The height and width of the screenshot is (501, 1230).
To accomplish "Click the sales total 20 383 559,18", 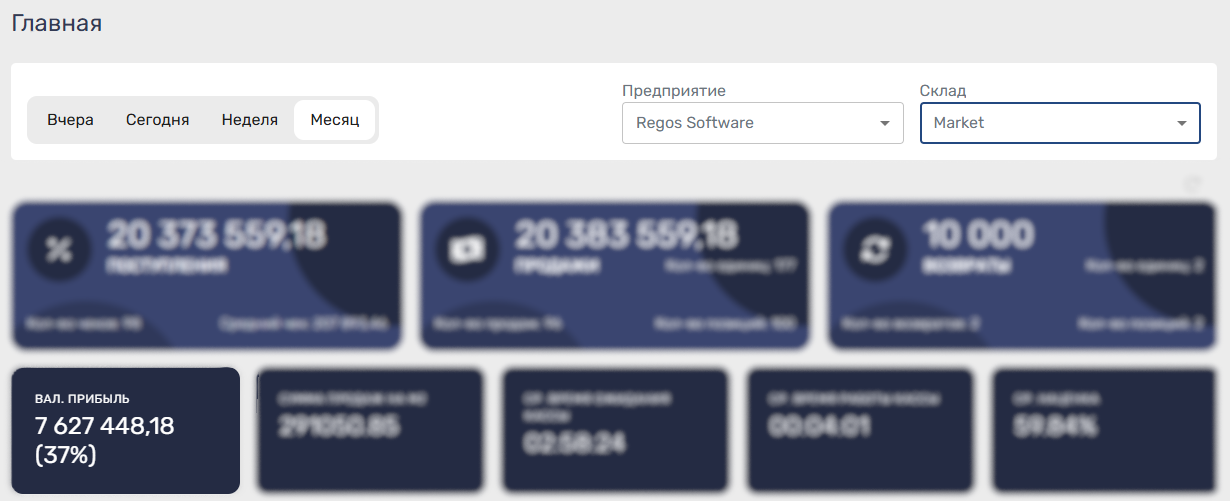I will click(626, 235).
